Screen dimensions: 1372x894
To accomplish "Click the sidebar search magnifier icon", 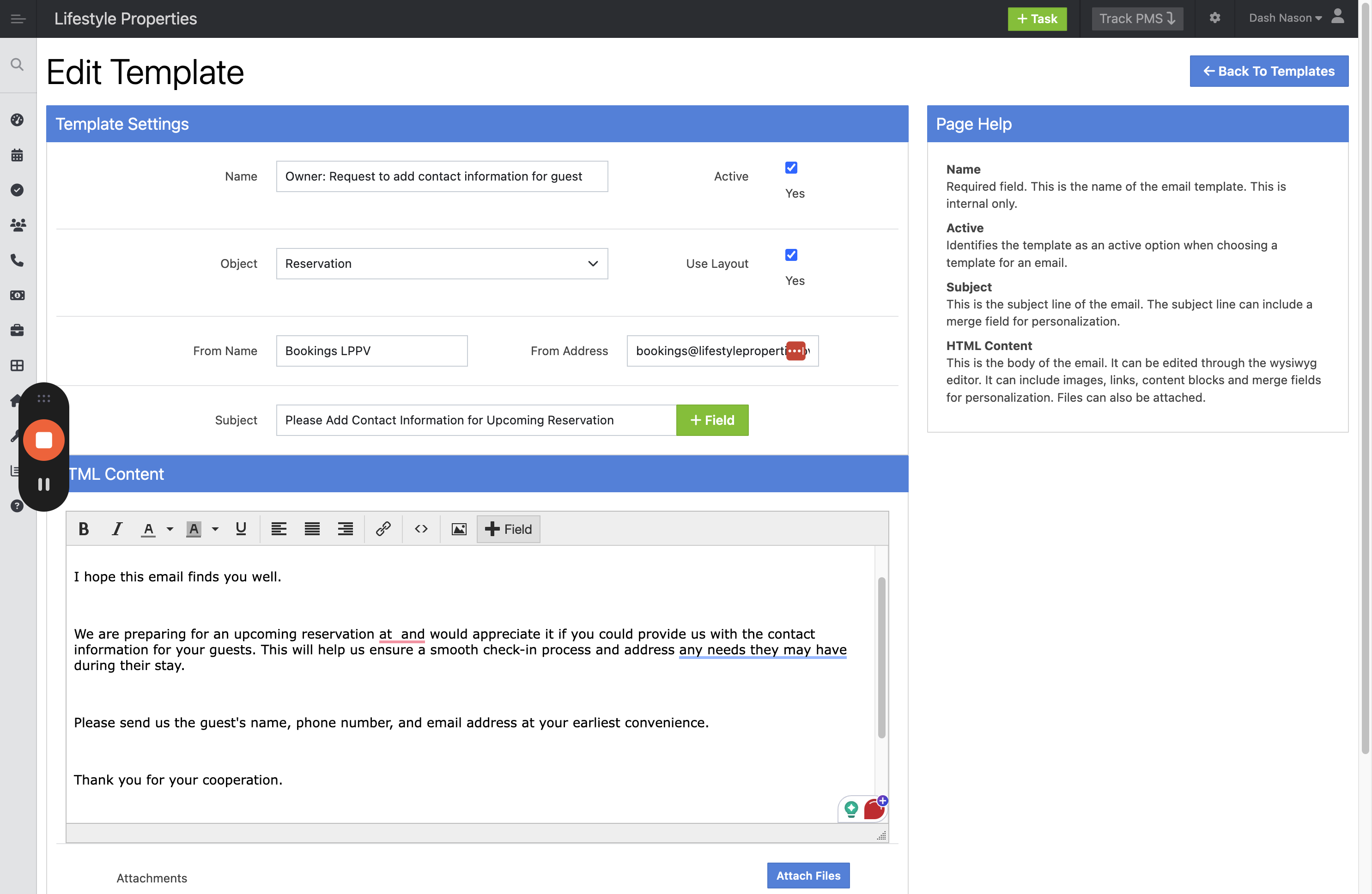I will [17, 65].
